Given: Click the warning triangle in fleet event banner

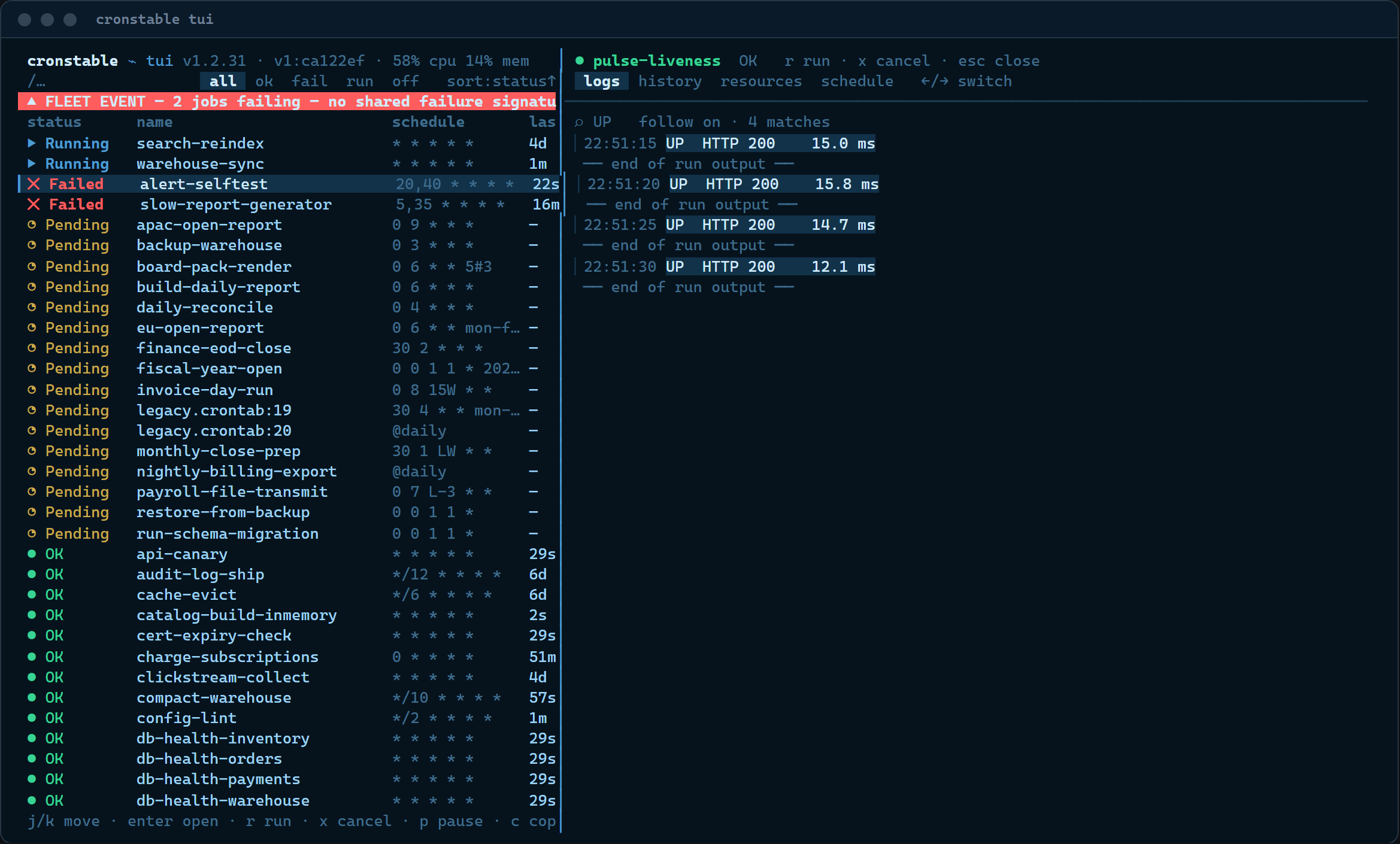Looking at the screenshot, I should click(x=32, y=101).
